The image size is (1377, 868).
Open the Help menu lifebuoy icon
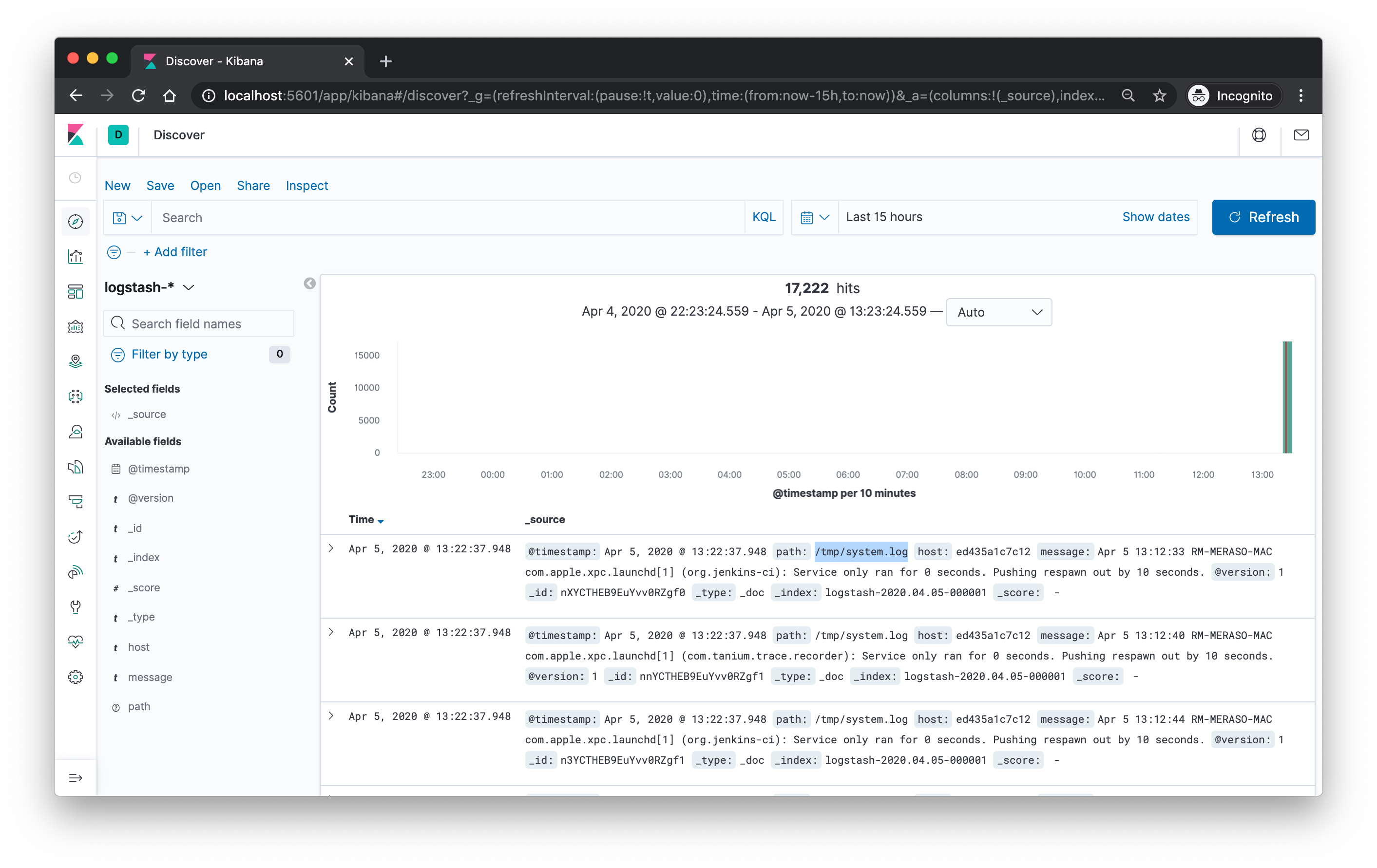coord(1259,135)
